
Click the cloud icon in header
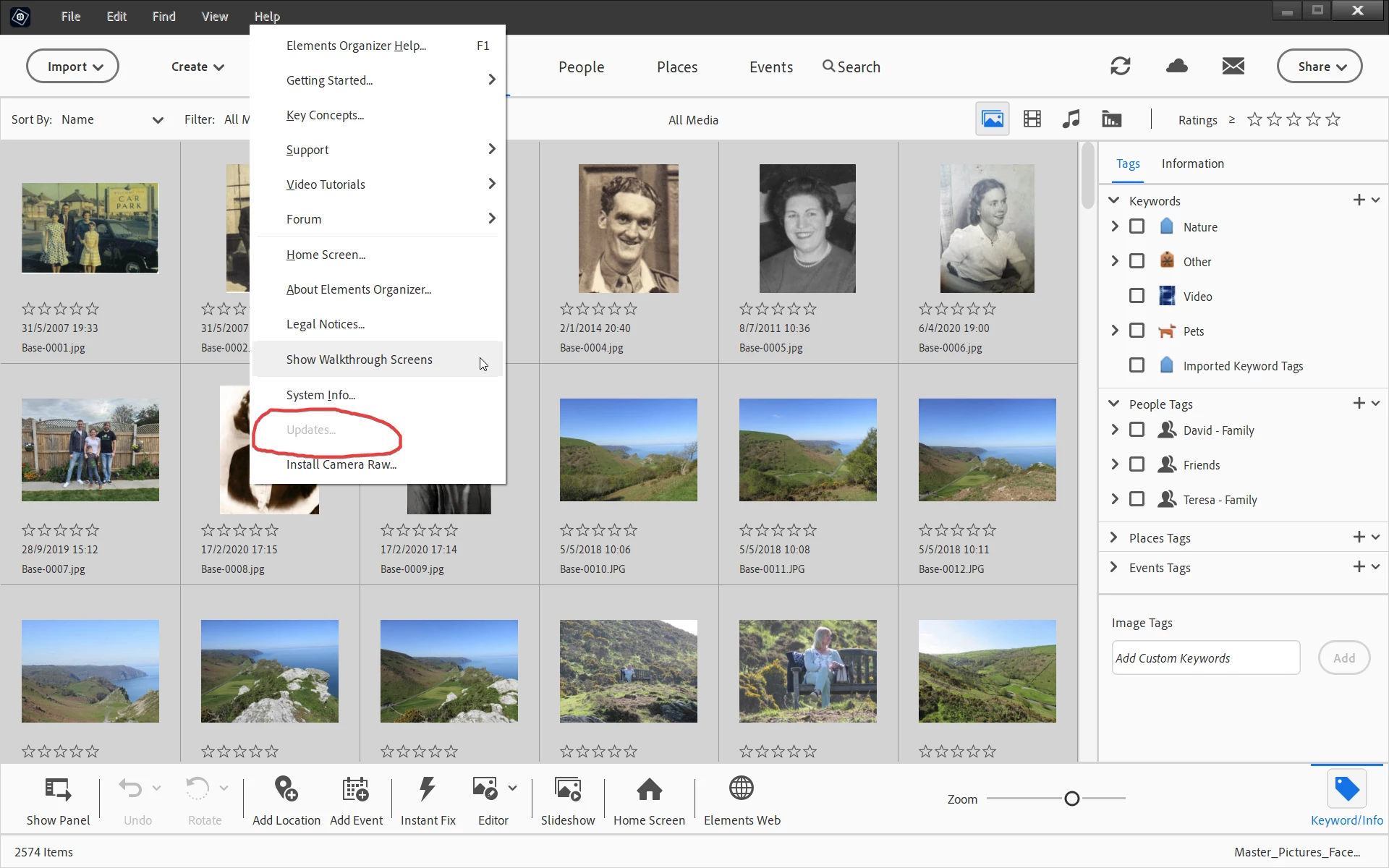1177,67
